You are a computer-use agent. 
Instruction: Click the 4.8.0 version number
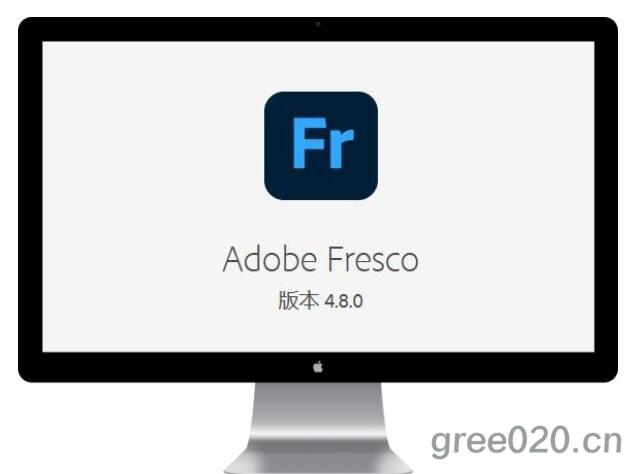[x=344, y=301]
